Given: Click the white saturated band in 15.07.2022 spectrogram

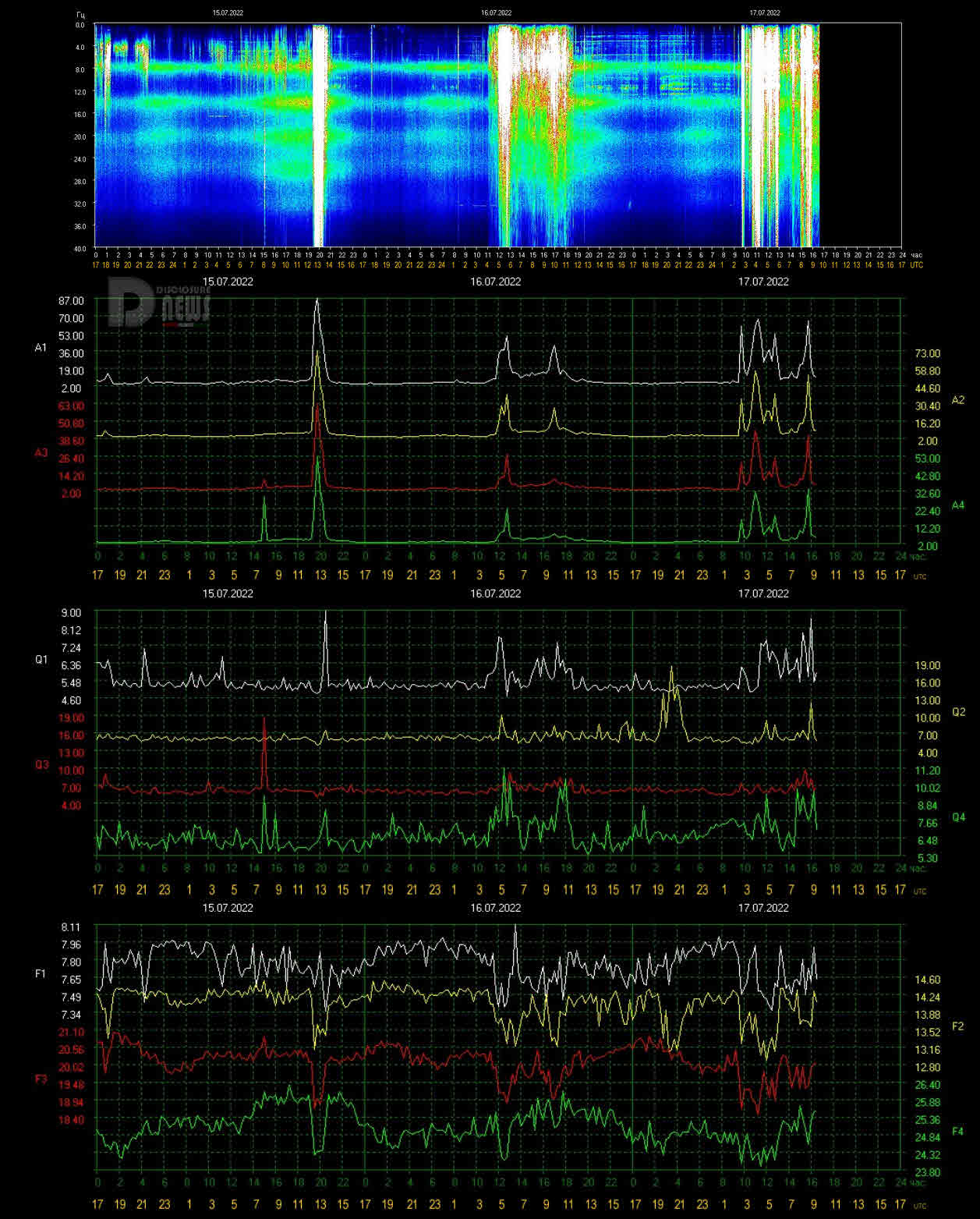Looking at the screenshot, I should tap(319, 135).
